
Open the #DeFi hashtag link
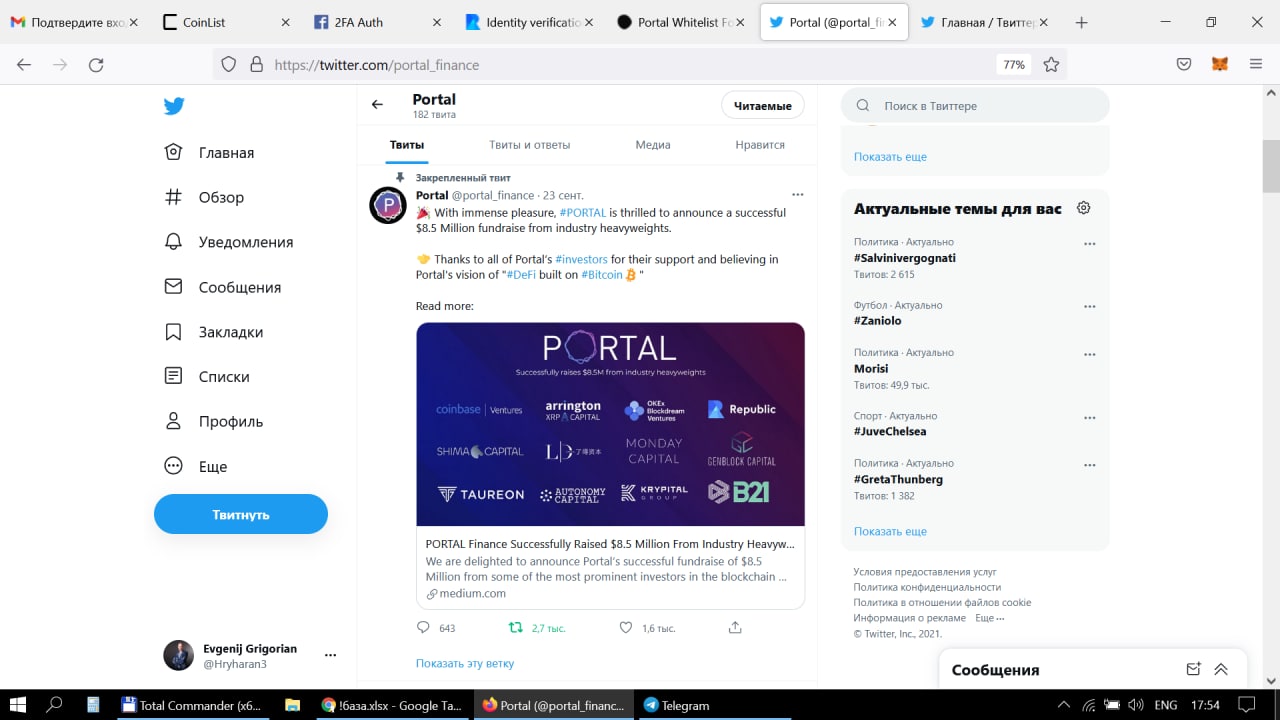coord(520,274)
